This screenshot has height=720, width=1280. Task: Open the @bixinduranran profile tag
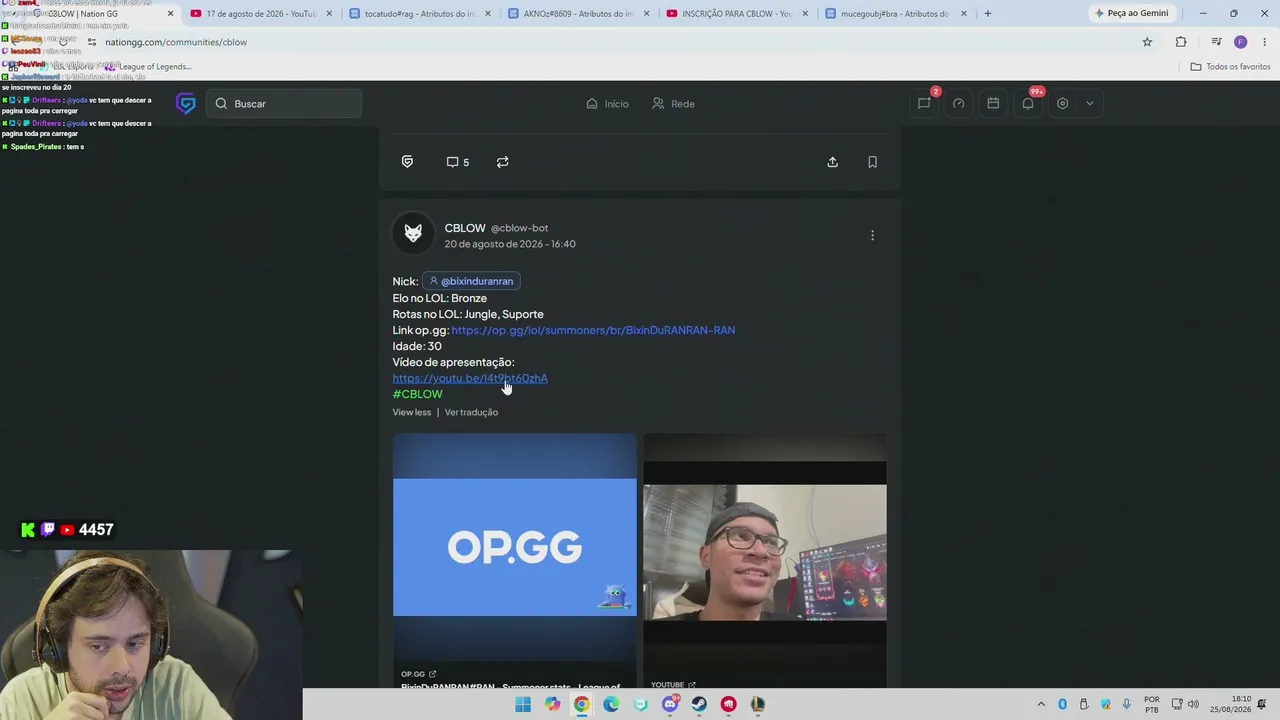point(470,281)
